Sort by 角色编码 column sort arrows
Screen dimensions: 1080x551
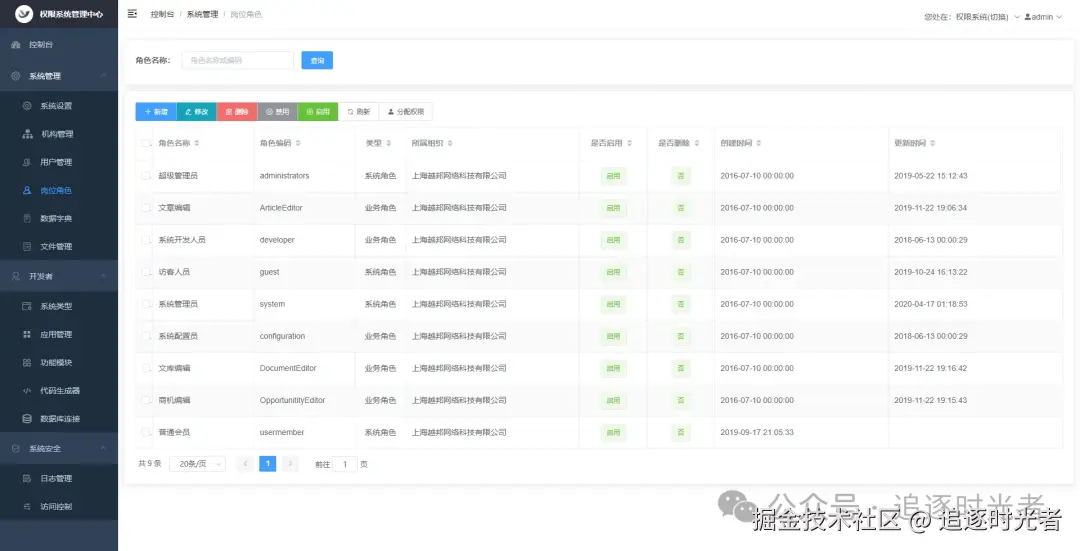(298, 143)
